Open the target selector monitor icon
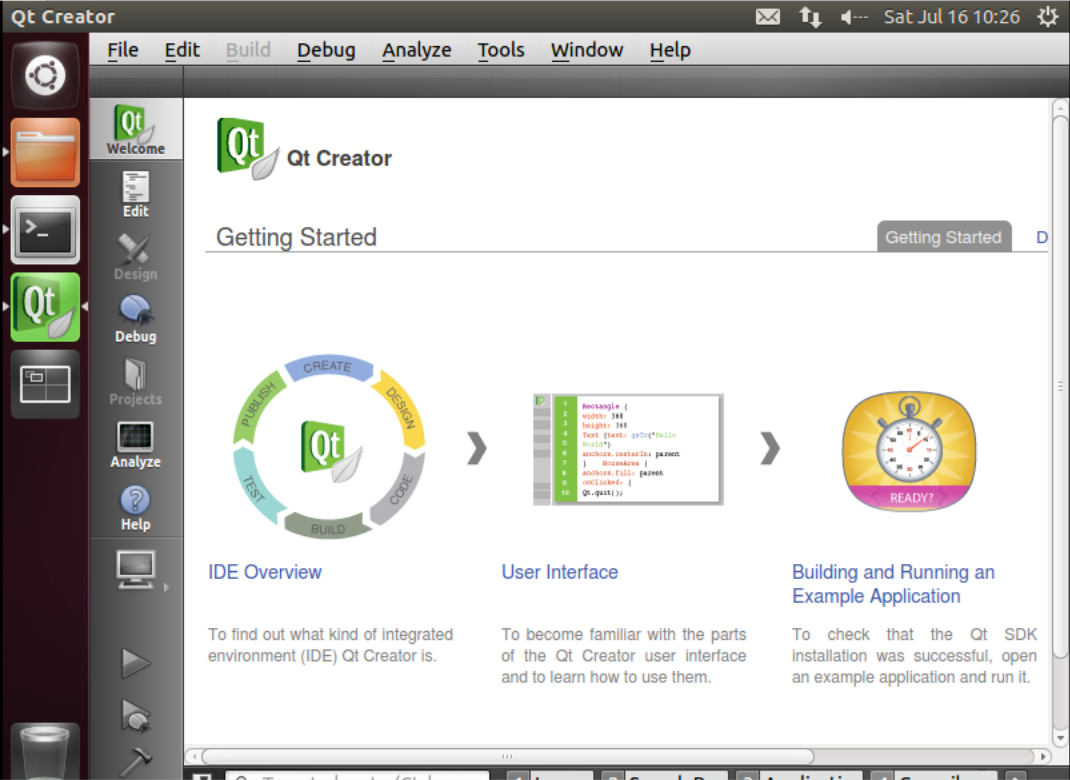 (136, 570)
